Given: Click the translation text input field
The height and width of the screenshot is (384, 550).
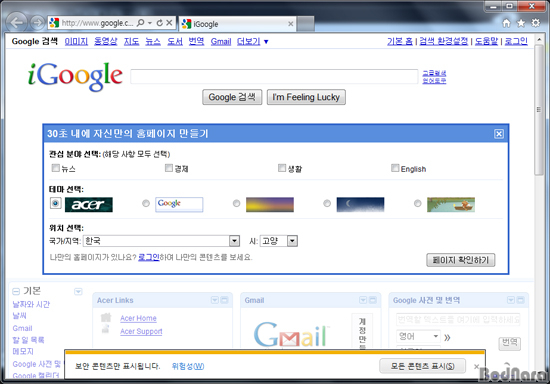Looking at the screenshot, I should 458,320.
